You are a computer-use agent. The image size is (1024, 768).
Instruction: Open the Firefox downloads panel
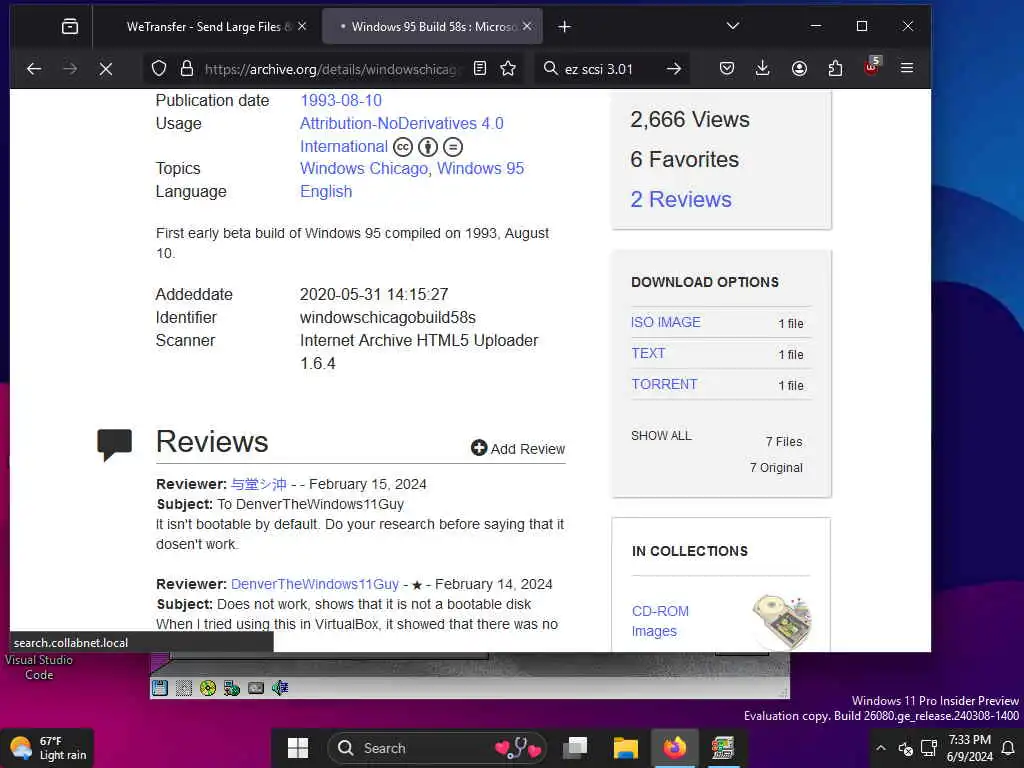[762, 69]
